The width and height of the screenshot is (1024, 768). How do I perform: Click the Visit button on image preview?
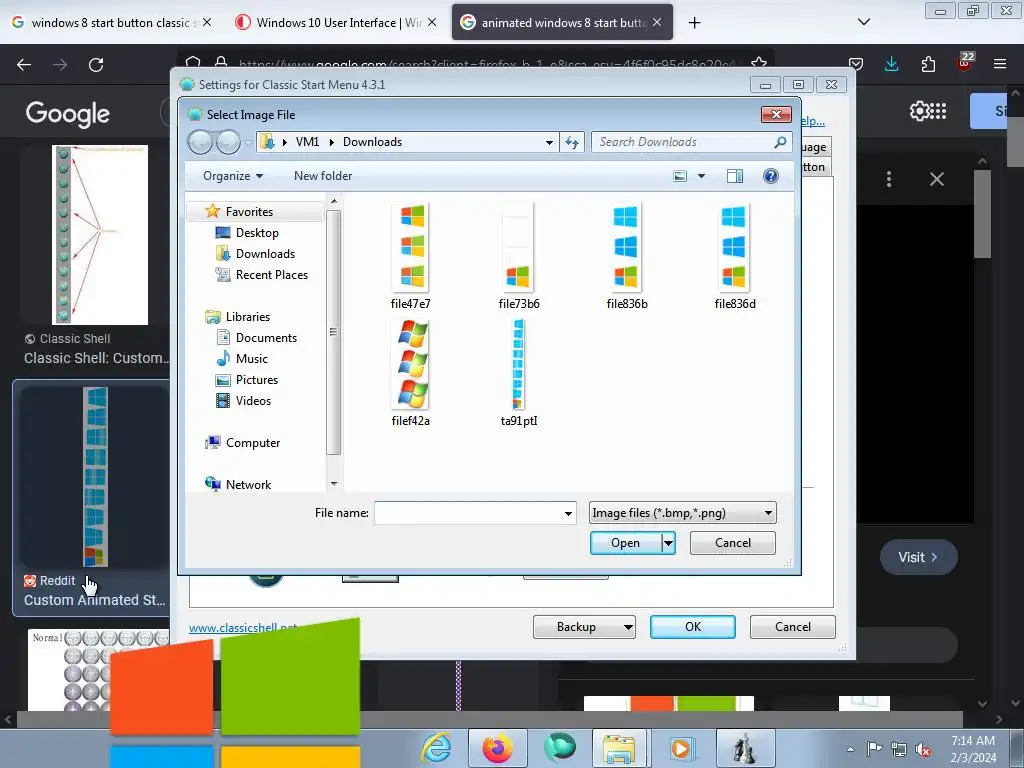pyautogui.click(x=918, y=557)
